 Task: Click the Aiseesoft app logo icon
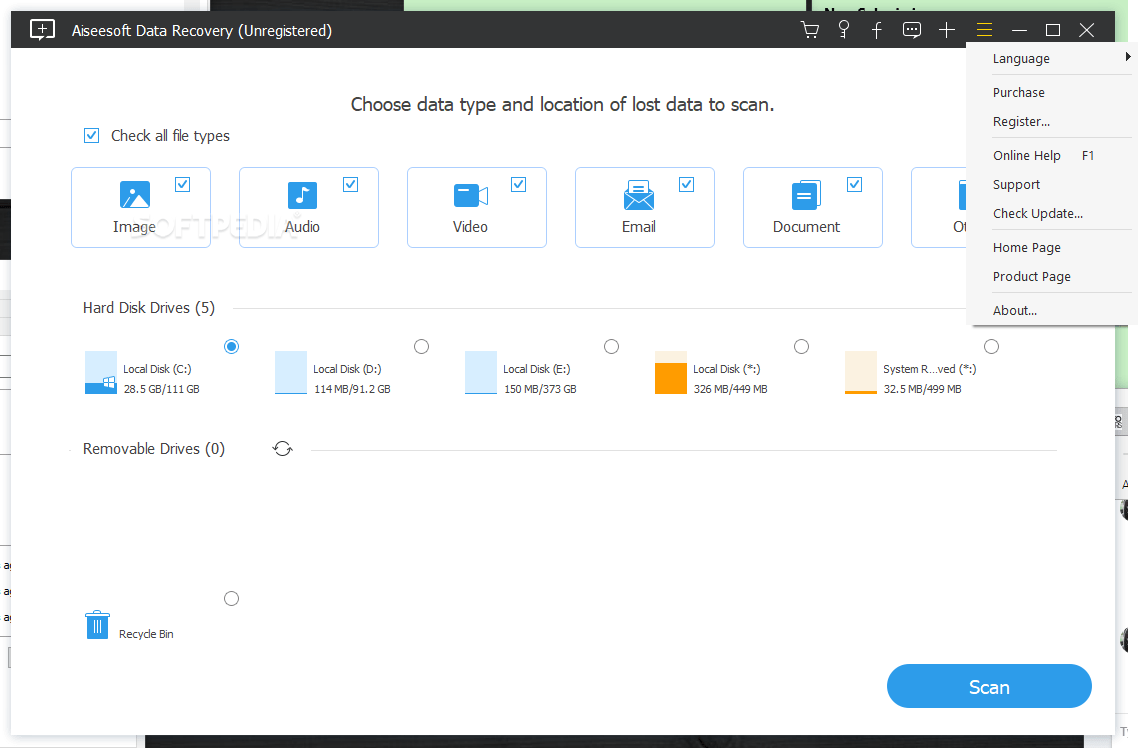coord(42,30)
